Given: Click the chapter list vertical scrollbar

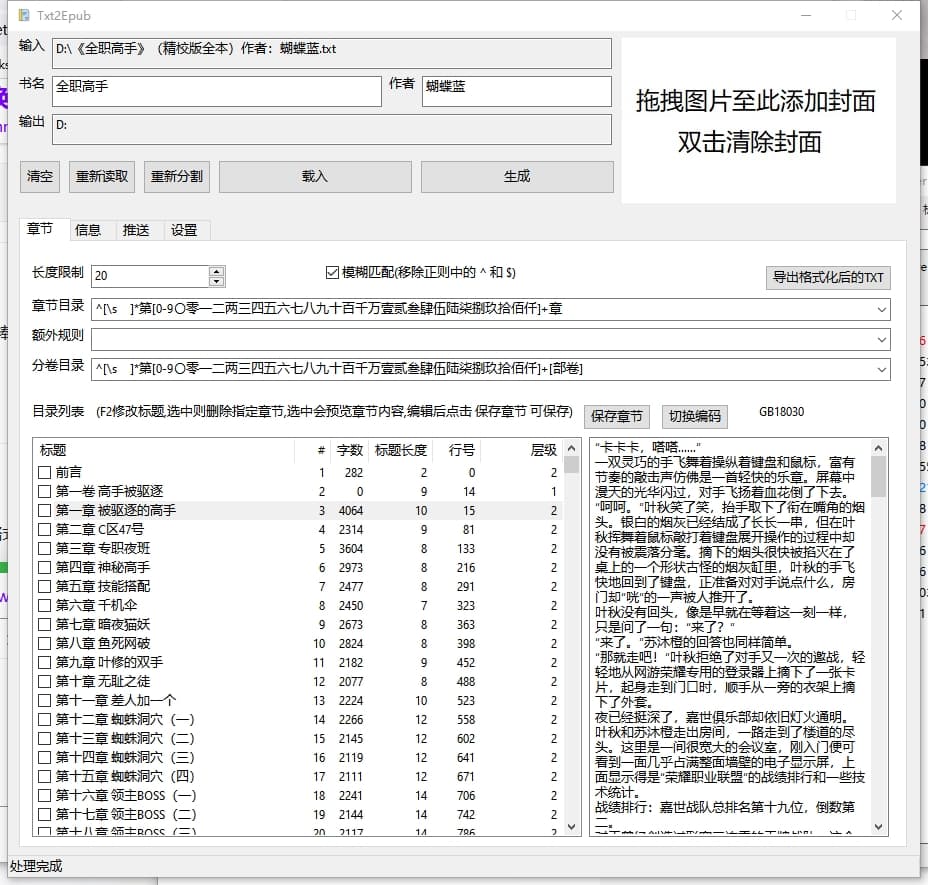Looking at the screenshot, I should click(571, 640).
